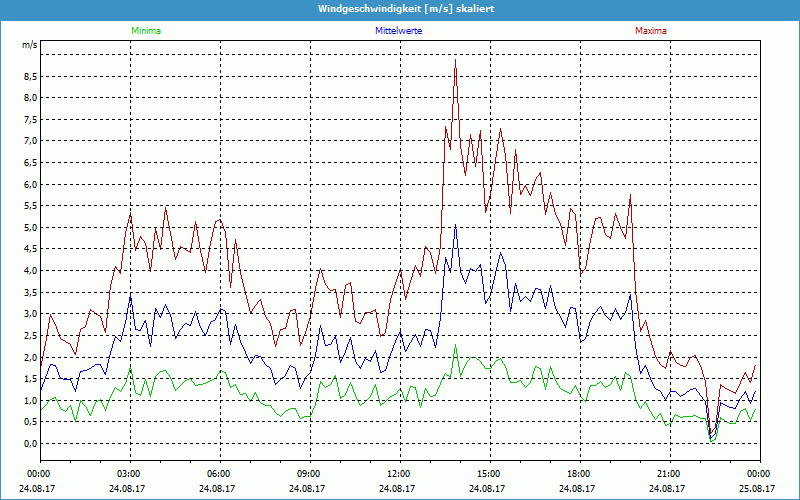Click the 03:00 time axis label
The image size is (800, 500).
click(x=130, y=474)
